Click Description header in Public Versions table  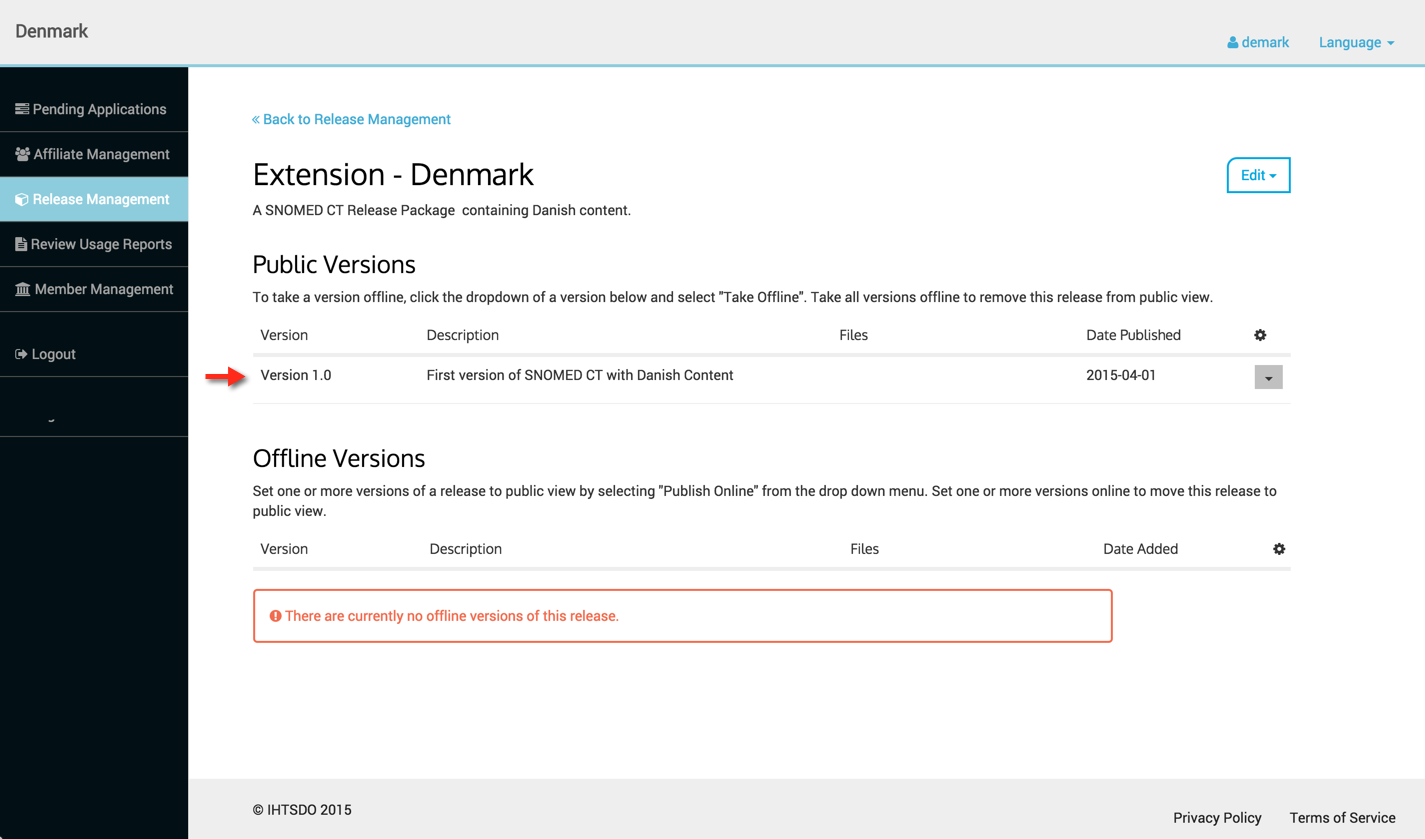(x=462, y=335)
